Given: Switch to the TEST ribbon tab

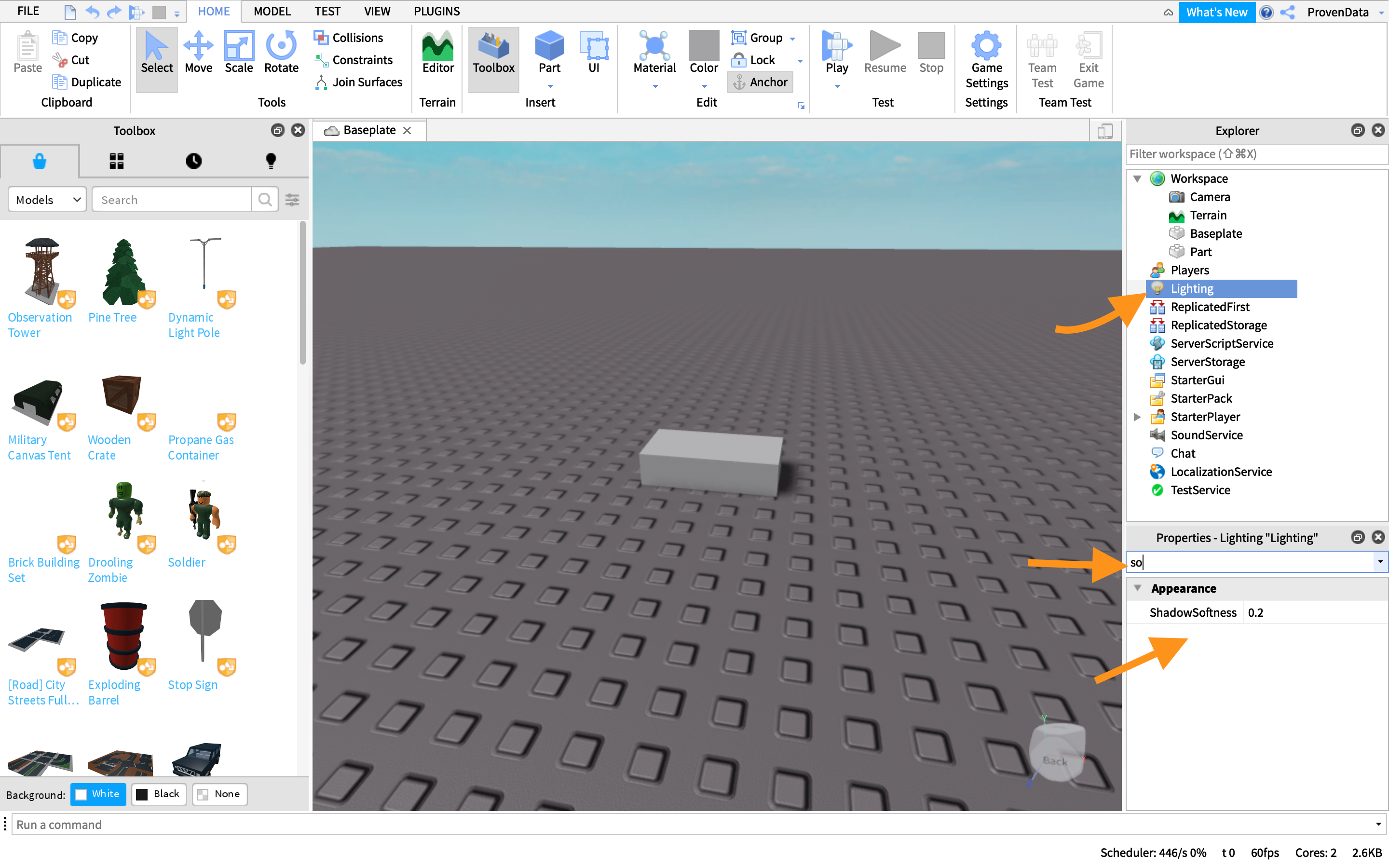Looking at the screenshot, I should (x=327, y=12).
